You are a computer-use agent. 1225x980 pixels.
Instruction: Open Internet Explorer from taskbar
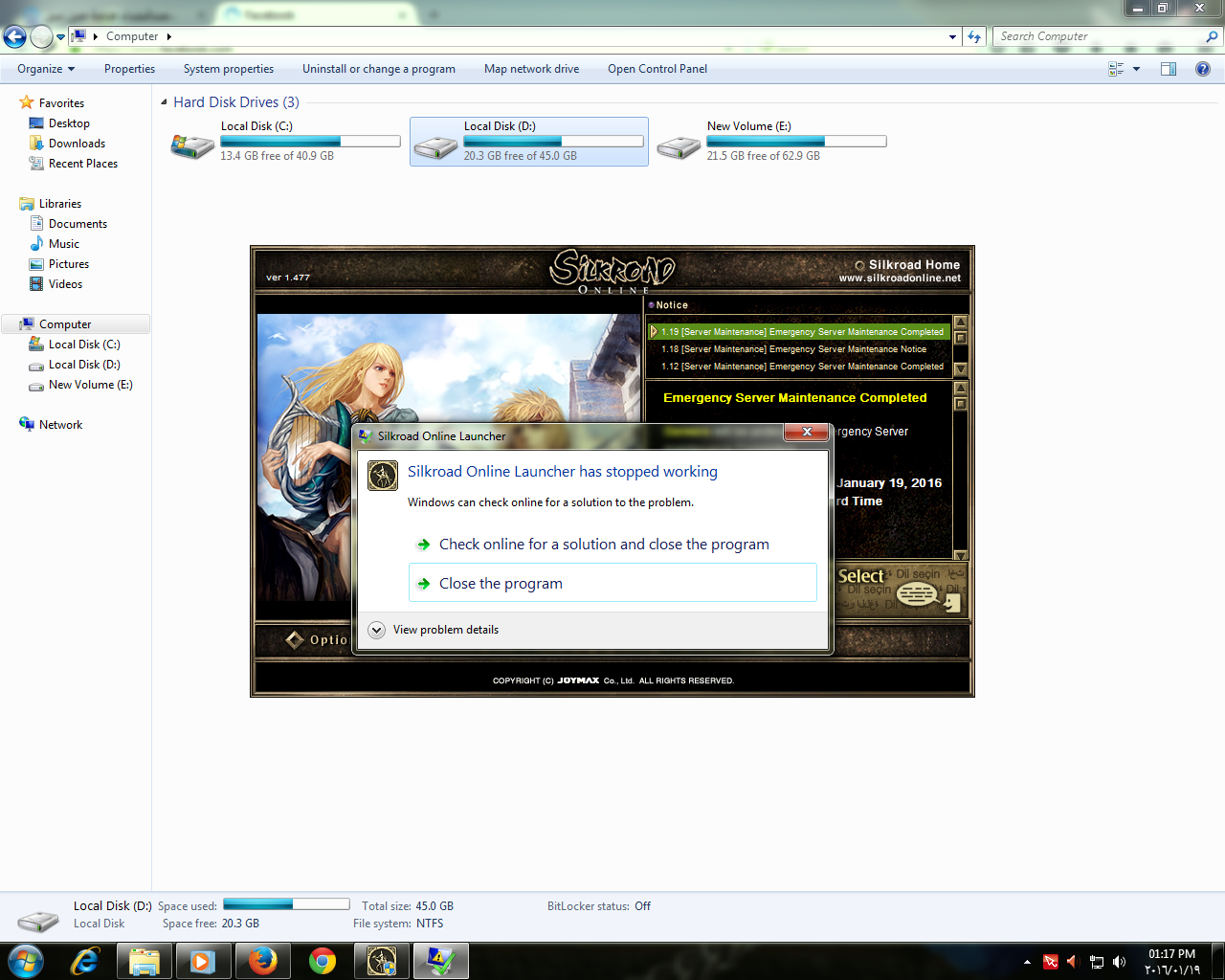85,961
